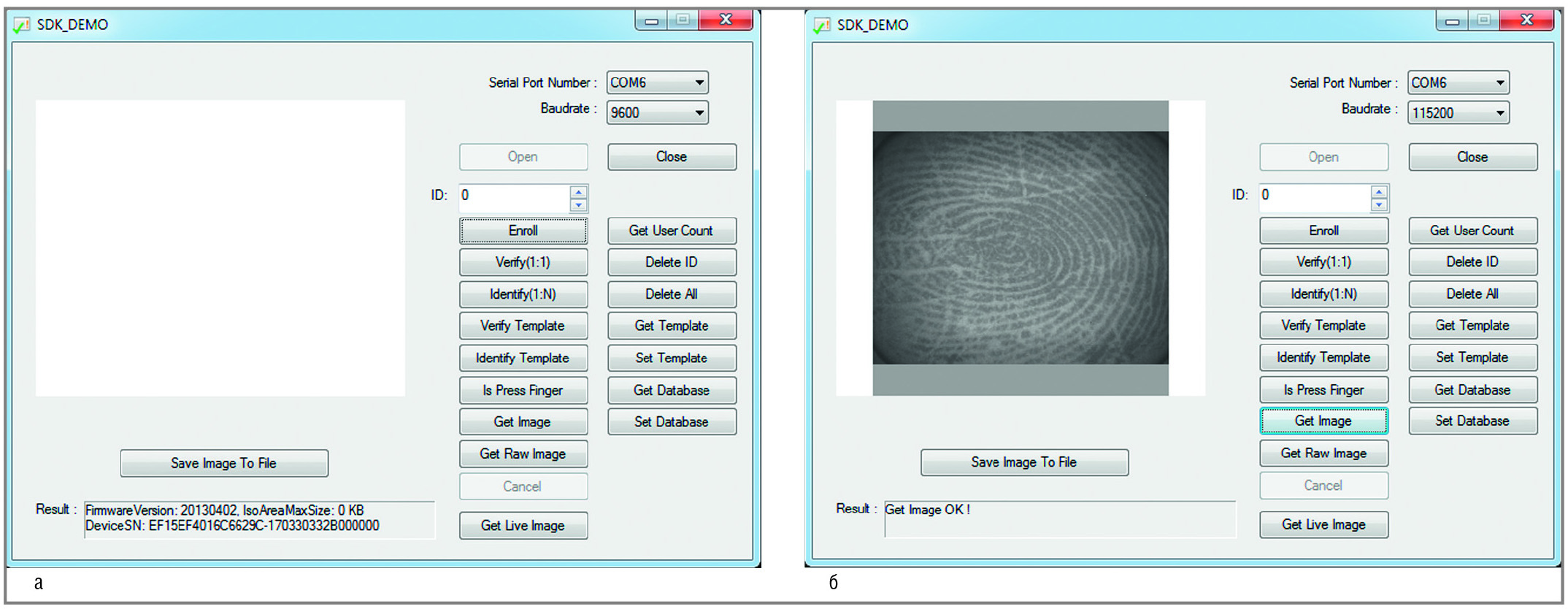
Task: Click the ID input field in fingerprint window
Action: pyautogui.click(x=1314, y=196)
